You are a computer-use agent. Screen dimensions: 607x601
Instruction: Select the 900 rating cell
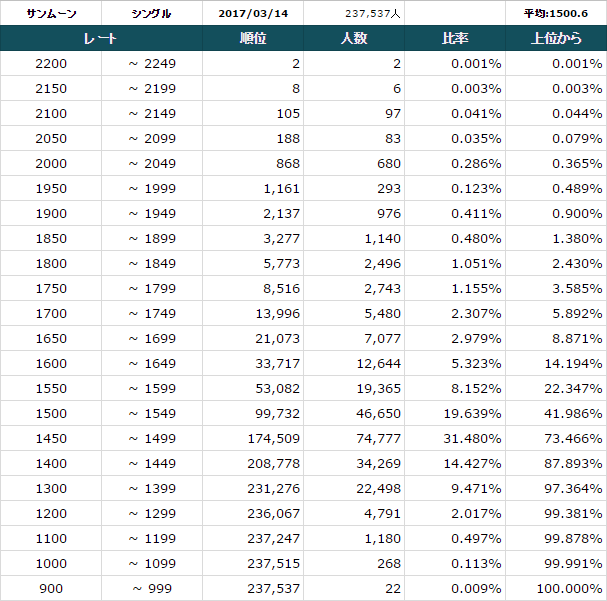(51, 589)
